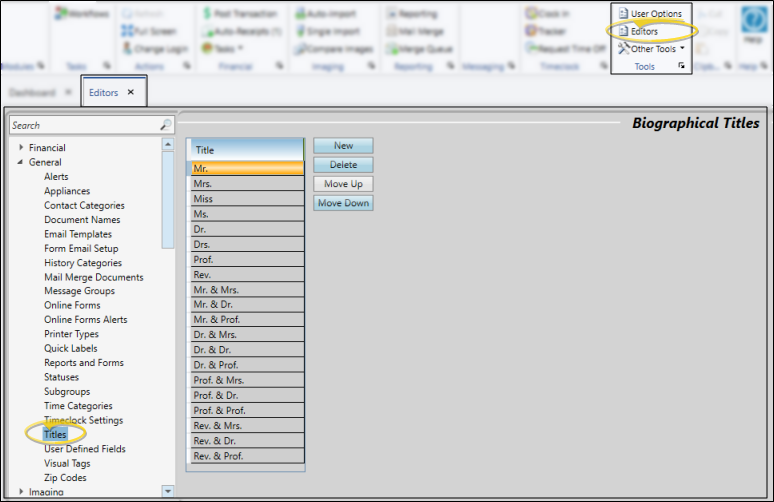Click the Search input field
This screenshot has height=502, width=774.
click(x=84, y=125)
